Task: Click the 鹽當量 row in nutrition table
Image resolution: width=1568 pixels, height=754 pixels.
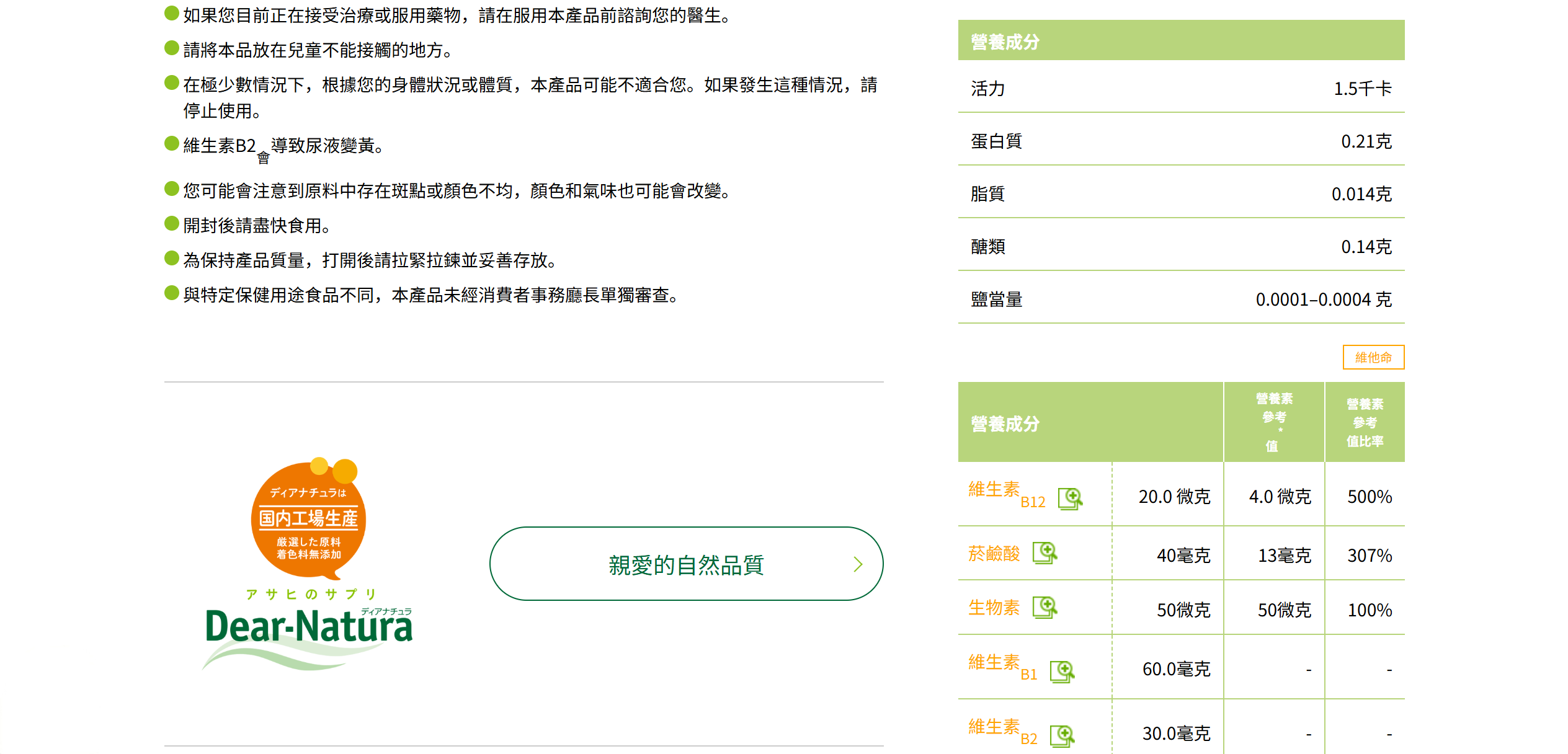Action: (1181, 299)
